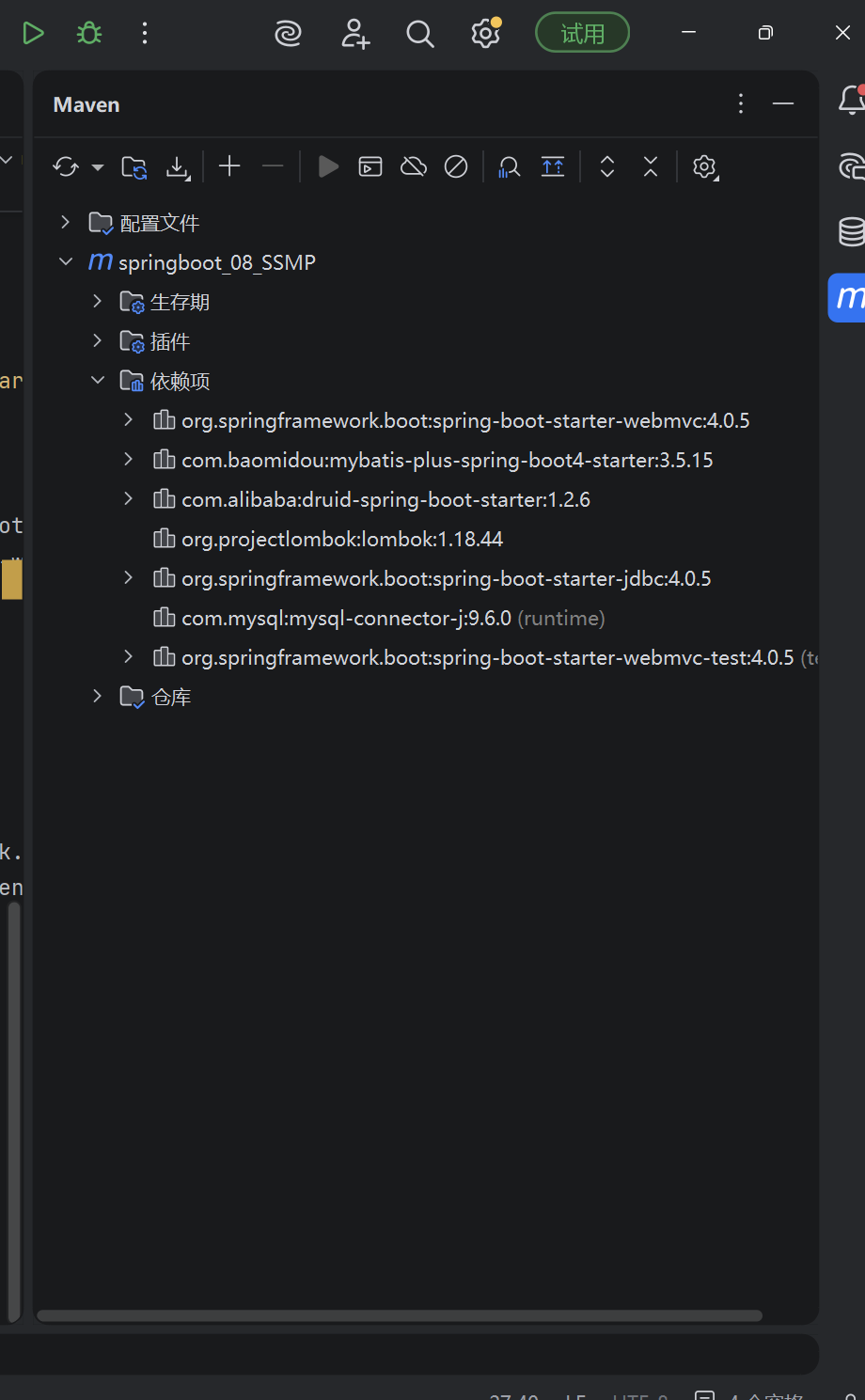The width and height of the screenshot is (865, 1400).
Task: Expand the spring-boot-starter-jdbc dependency
Action: click(x=129, y=577)
